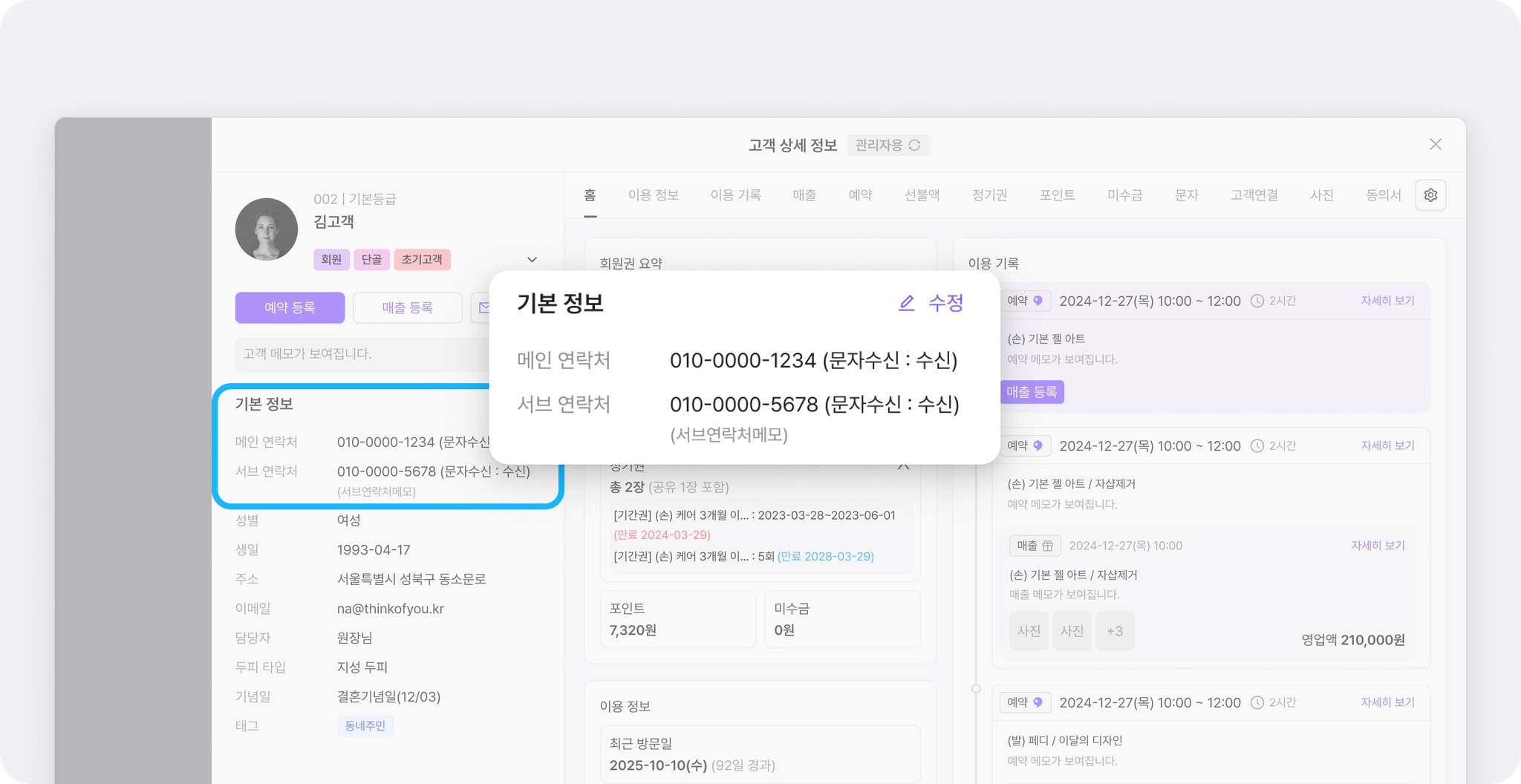Click the 관리자용 mode badge
The image size is (1521, 784).
coord(887,145)
